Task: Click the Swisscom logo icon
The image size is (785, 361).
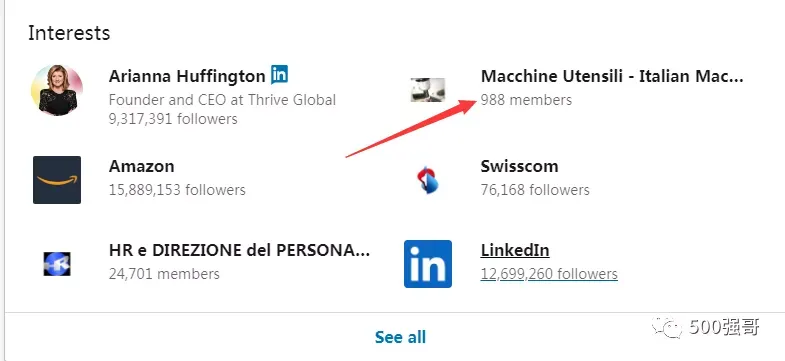Action: point(428,180)
